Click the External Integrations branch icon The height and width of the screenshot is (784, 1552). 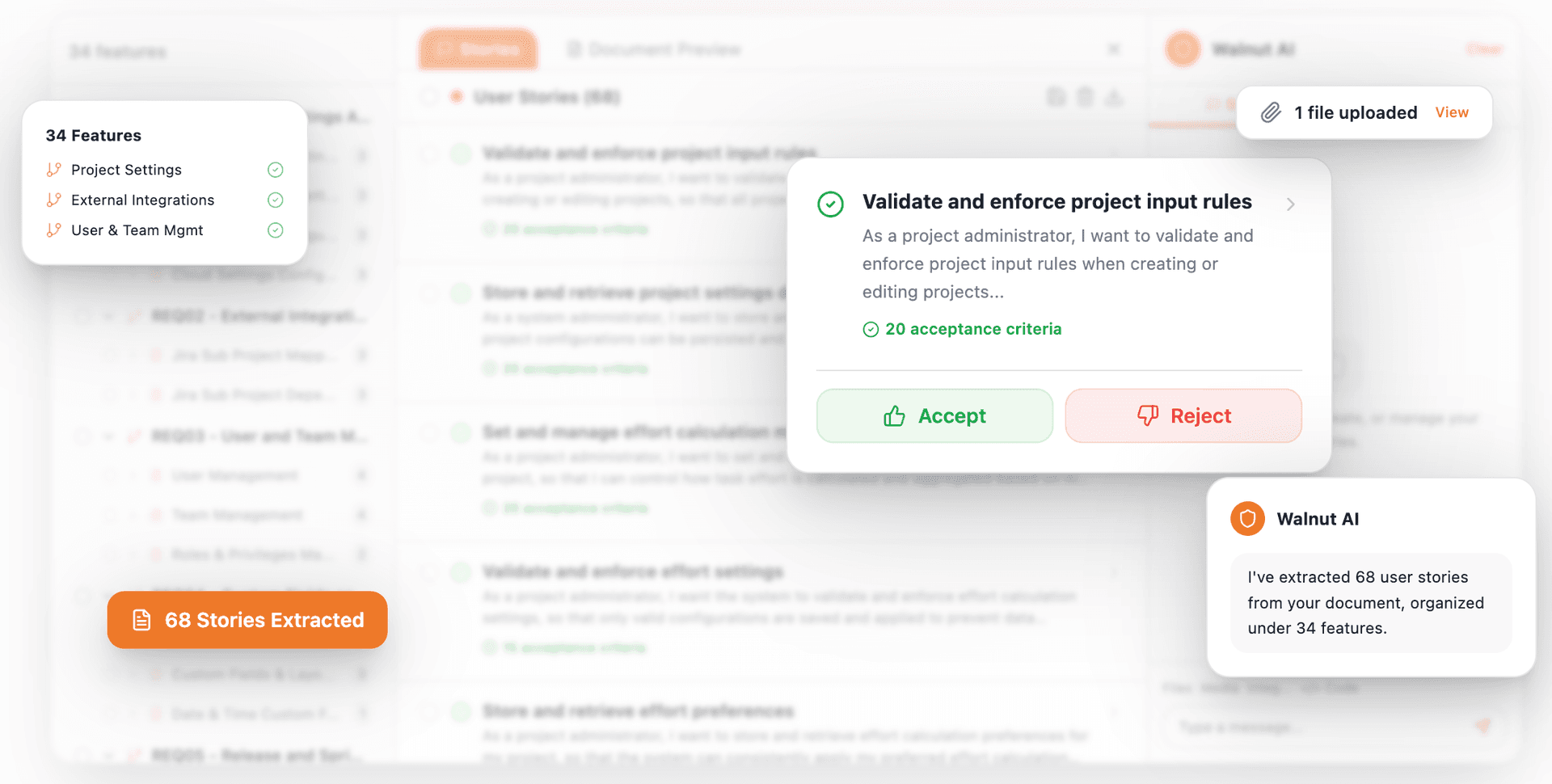[x=54, y=200]
